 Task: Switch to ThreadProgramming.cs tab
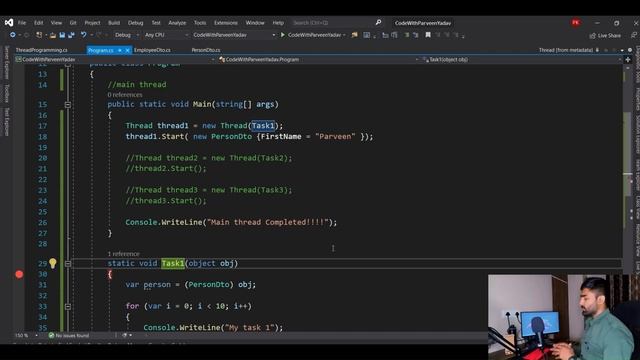coord(42,50)
